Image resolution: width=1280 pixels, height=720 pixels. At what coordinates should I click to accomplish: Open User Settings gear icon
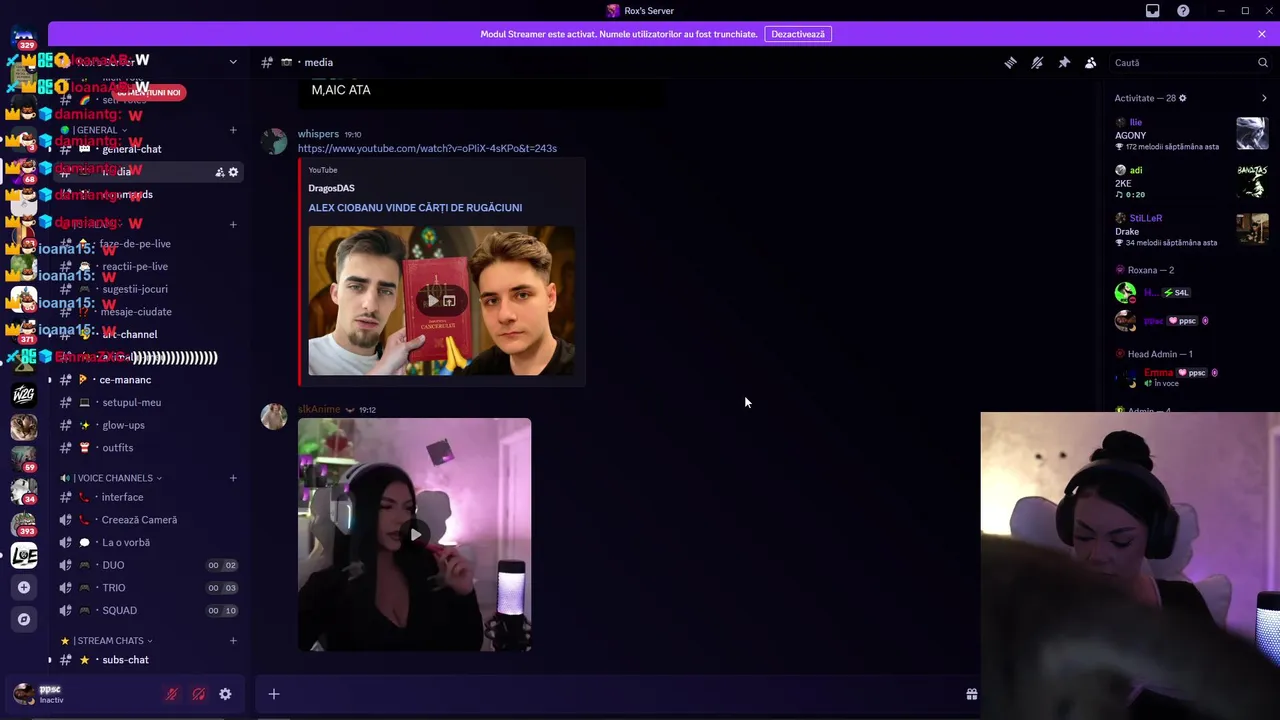(x=225, y=694)
